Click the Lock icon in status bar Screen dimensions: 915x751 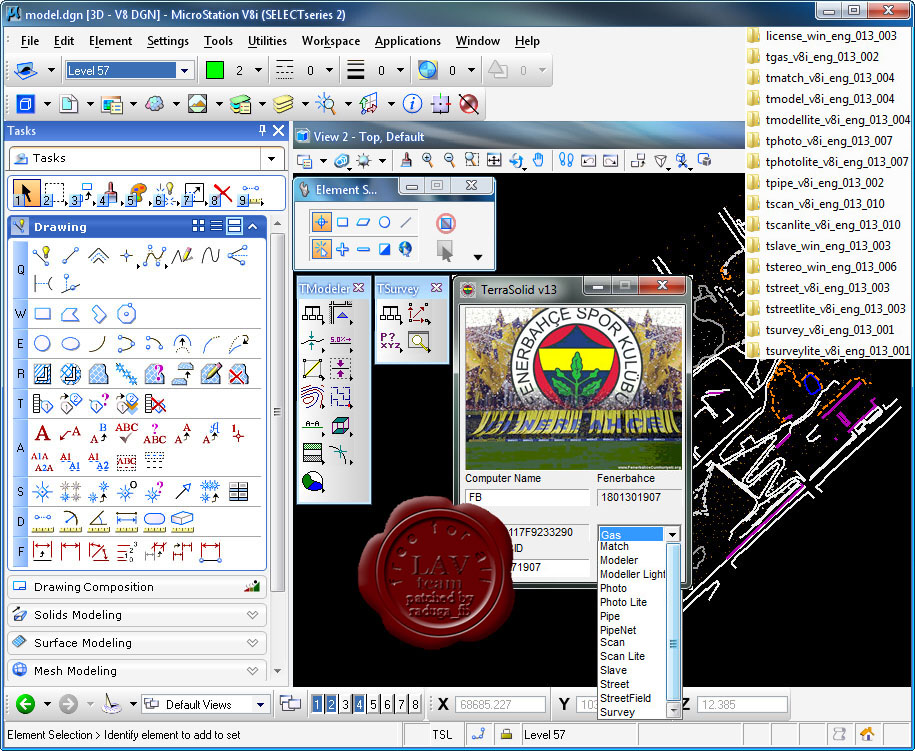[x=506, y=734]
